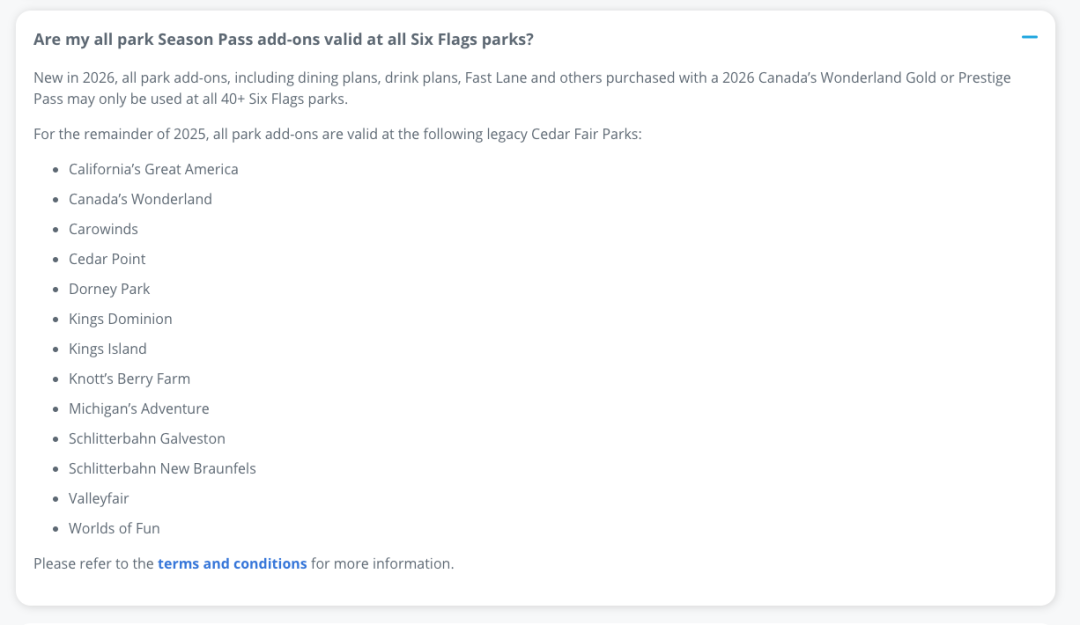Select Canada's Wonderland in the park list

click(140, 199)
